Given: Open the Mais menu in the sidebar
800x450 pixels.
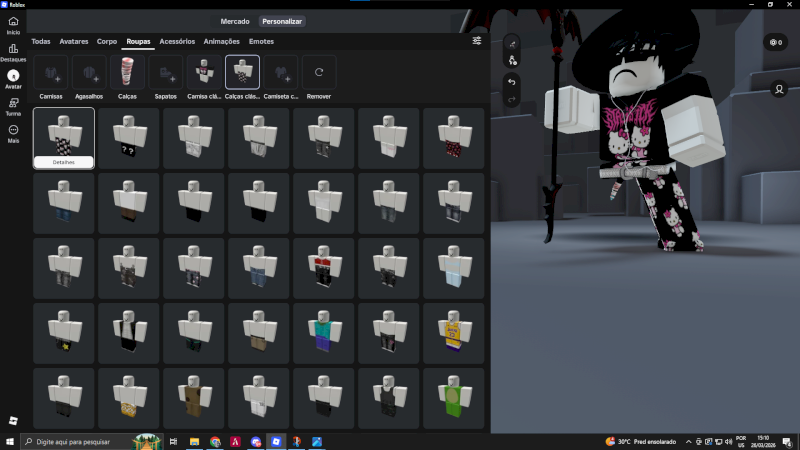Looking at the screenshot, I should pyautogui.click(x=13, y=133).
